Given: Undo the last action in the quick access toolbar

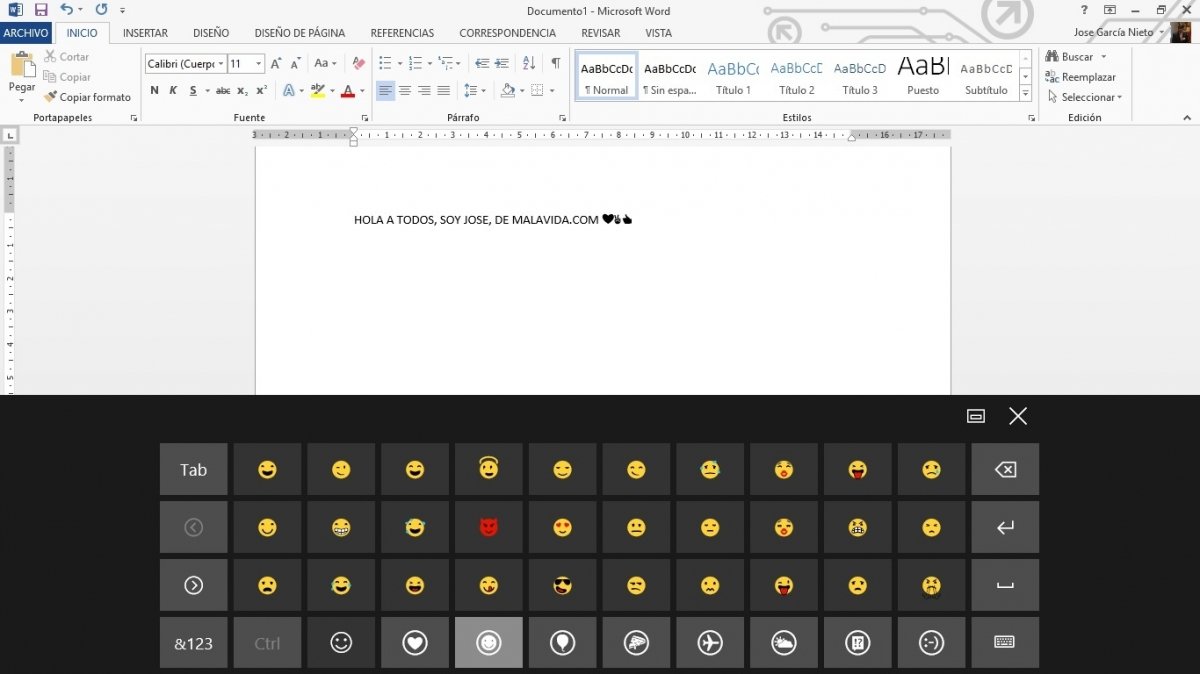Looking at the screenshot, I should point(65,10).
